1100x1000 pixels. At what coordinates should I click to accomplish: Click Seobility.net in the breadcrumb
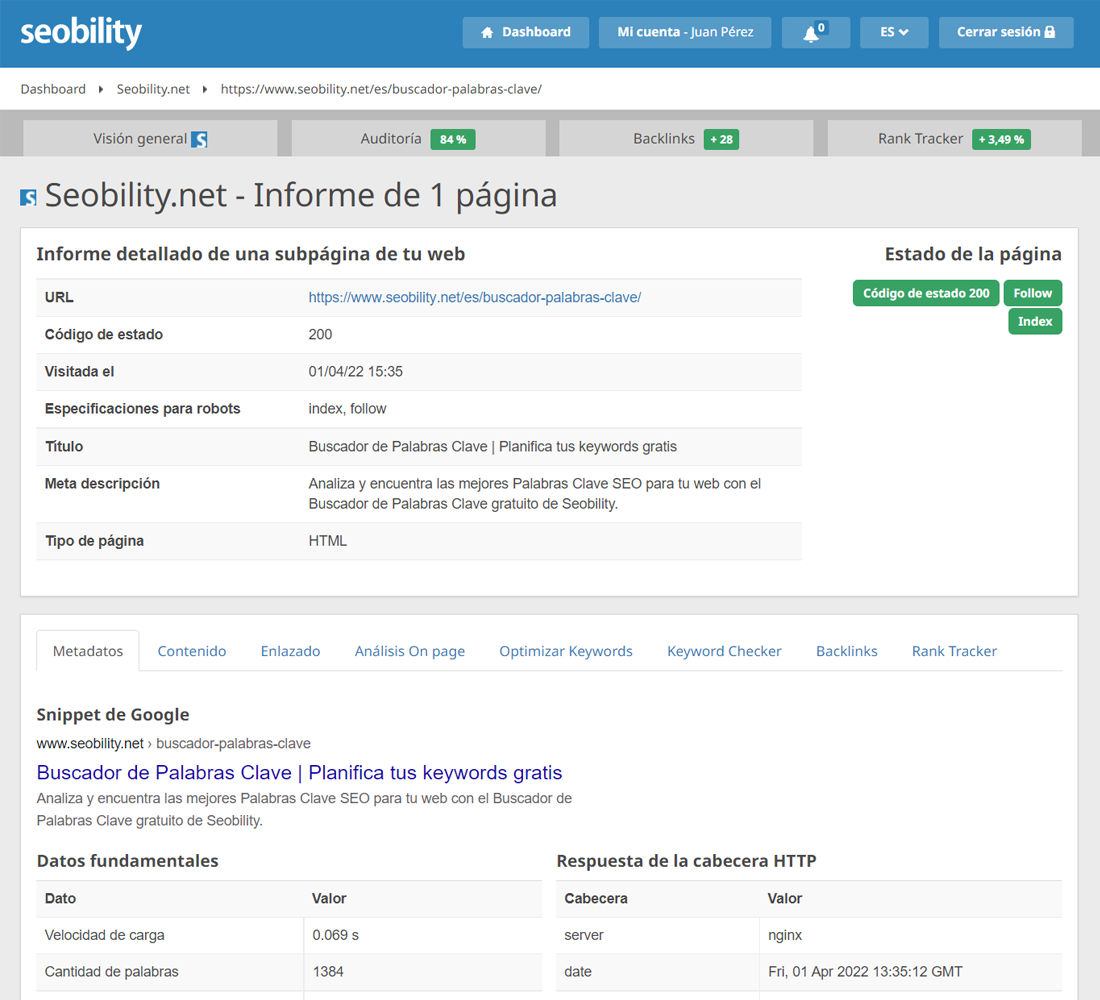coord(153,89)
